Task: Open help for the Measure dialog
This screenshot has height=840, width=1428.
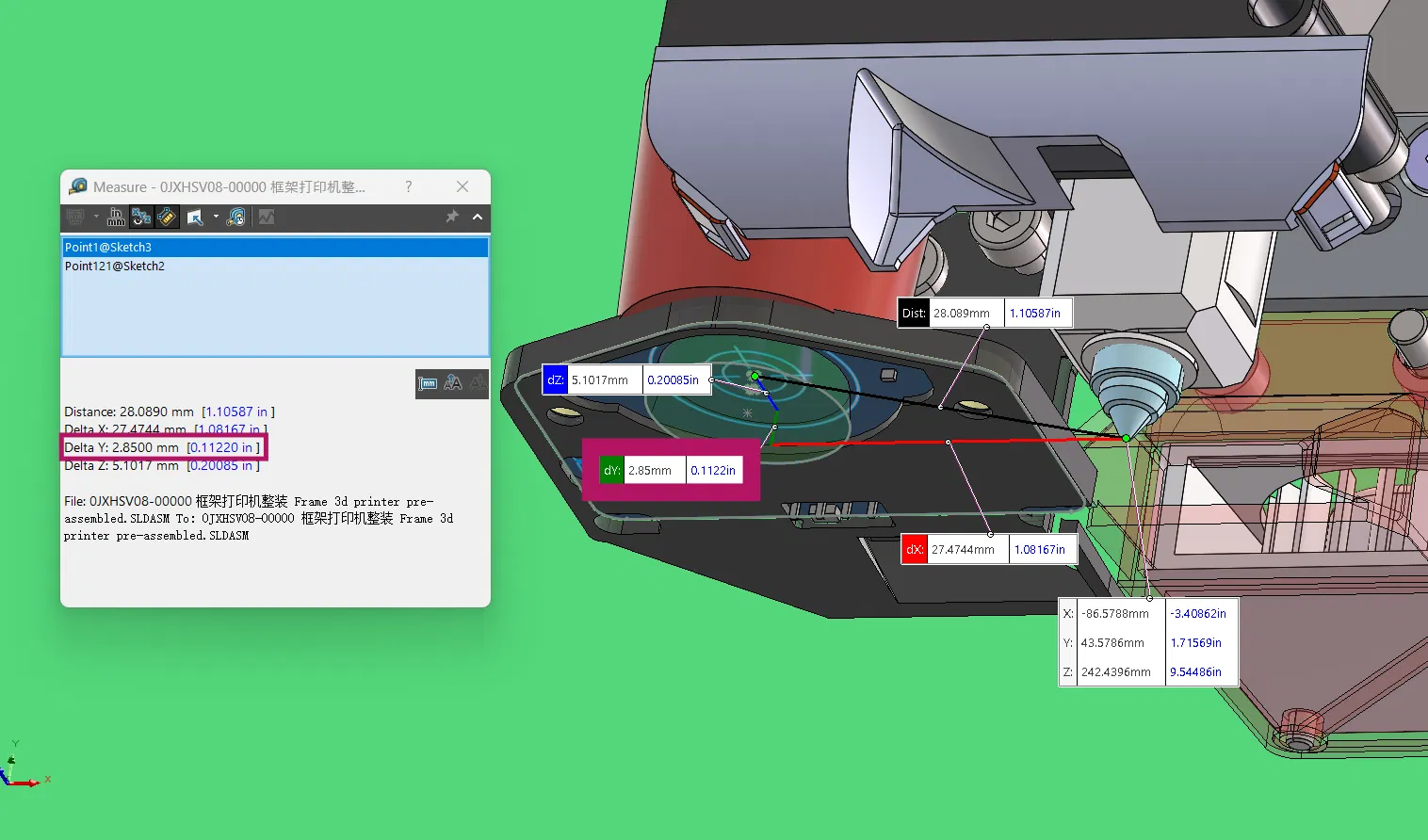Action: [408, 186]
